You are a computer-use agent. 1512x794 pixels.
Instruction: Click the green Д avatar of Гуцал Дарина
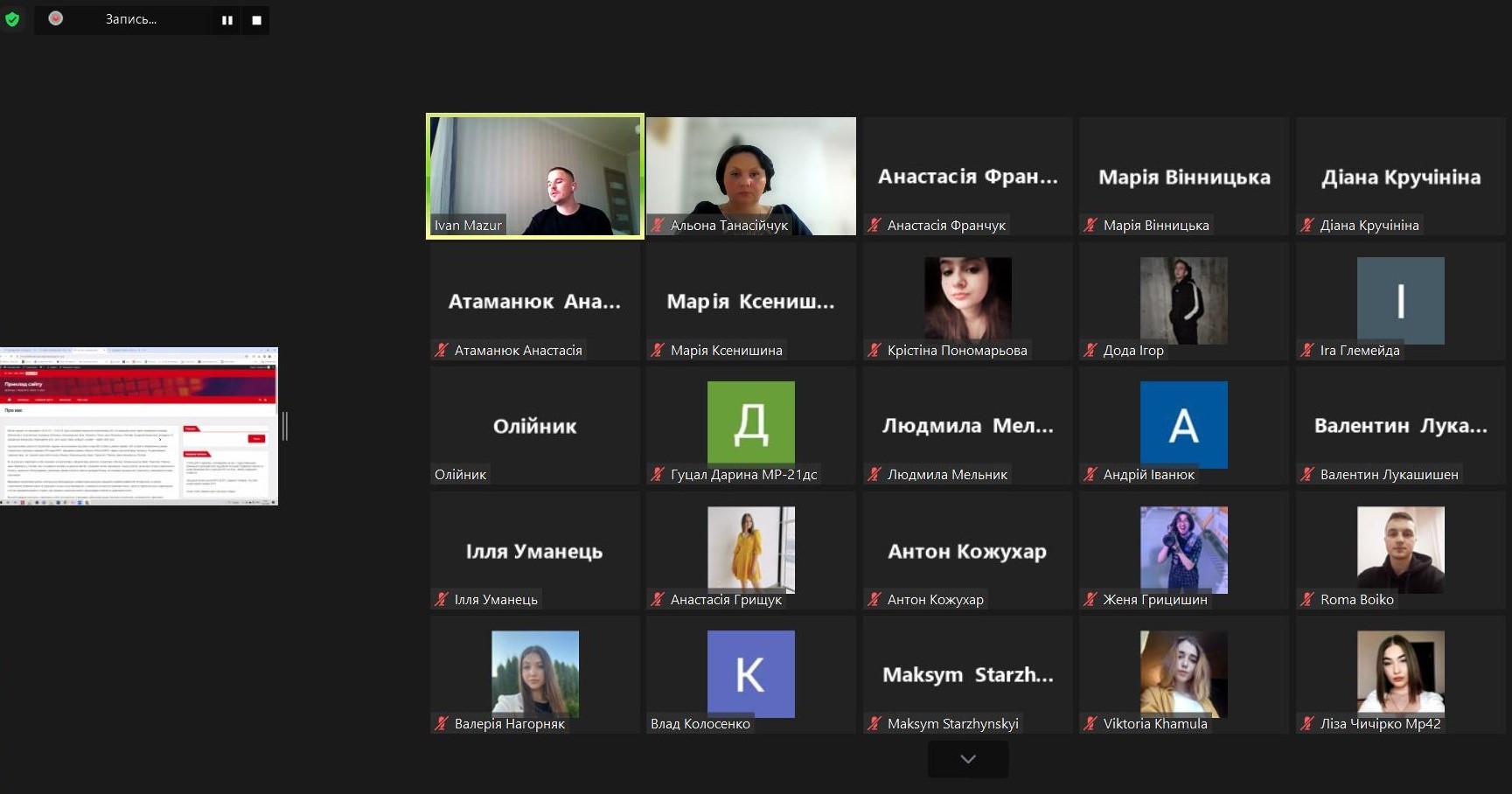[x=750, y=422]
